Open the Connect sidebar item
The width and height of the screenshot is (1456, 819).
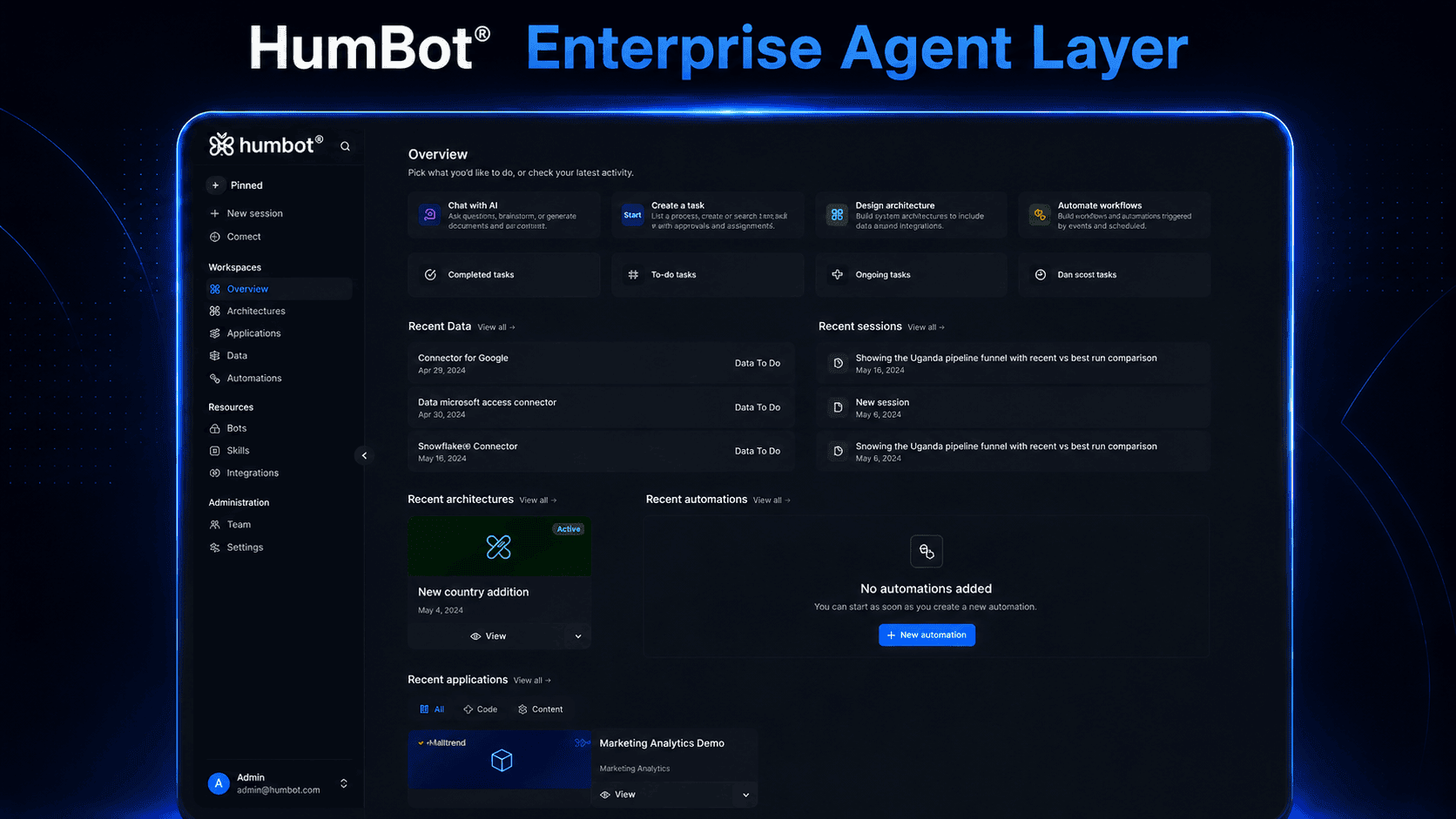235,237
